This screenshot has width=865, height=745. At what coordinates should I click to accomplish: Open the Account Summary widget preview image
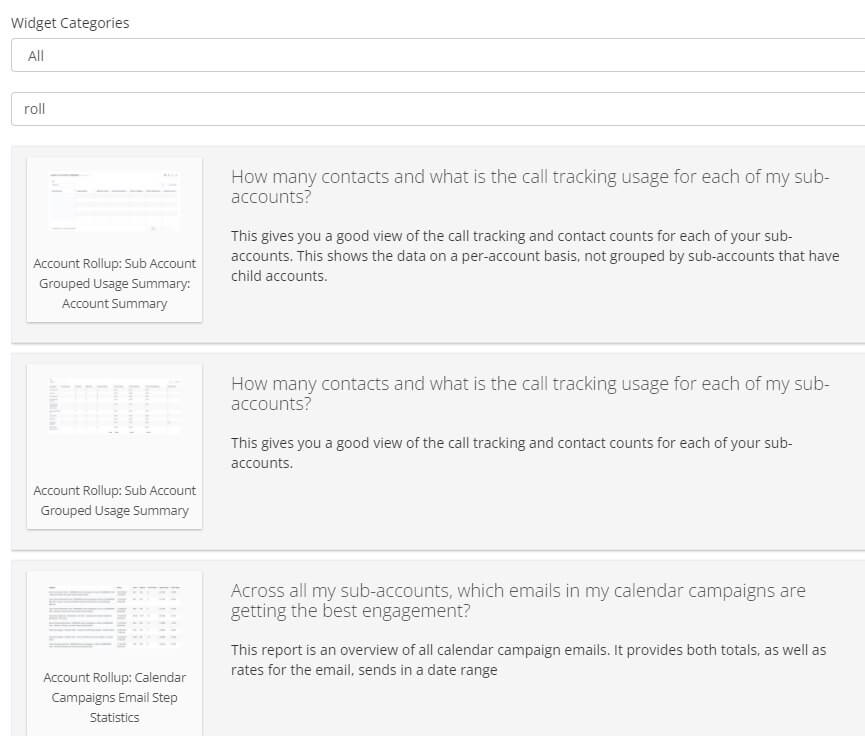pos(114,202)
